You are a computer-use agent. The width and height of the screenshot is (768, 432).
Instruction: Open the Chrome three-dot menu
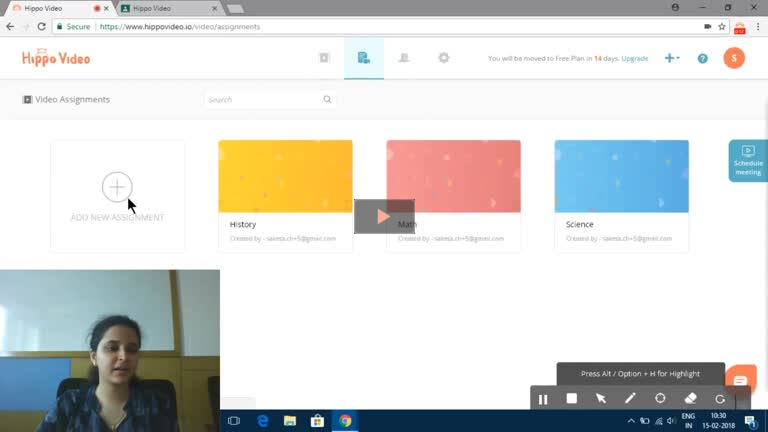point(758,27)
